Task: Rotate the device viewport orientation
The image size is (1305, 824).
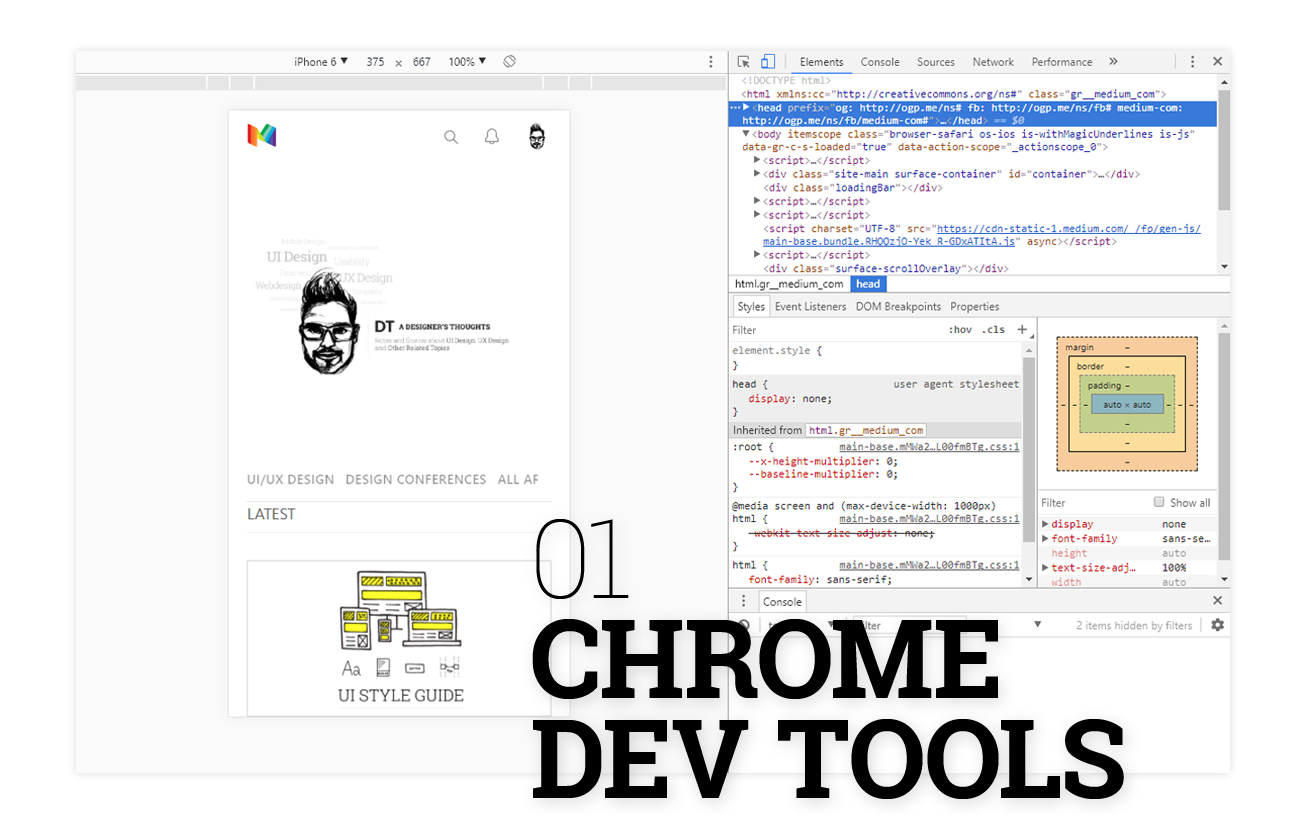Action: click(509, 62)
